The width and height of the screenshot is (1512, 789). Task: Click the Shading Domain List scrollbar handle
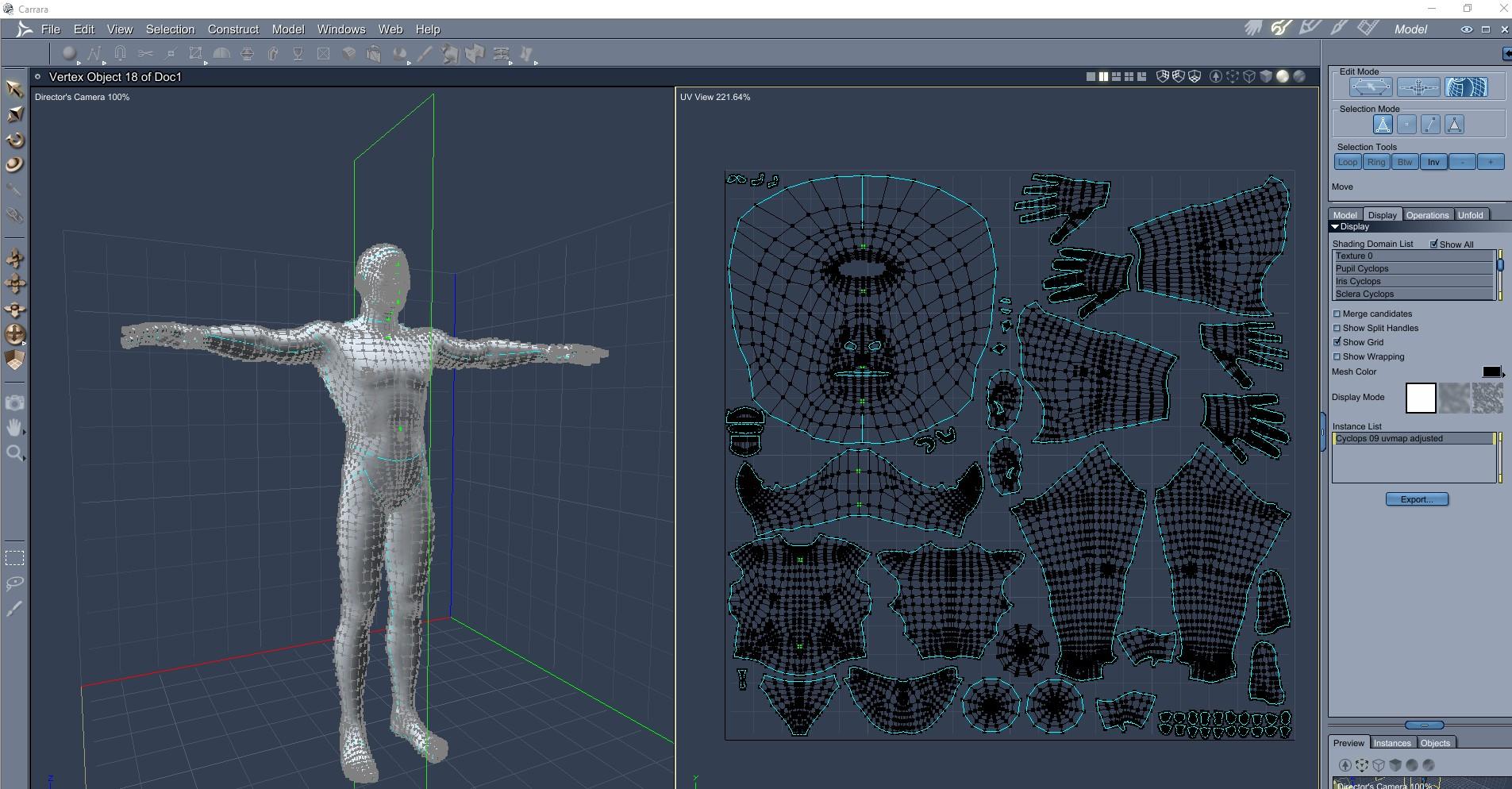[1500, 265]
